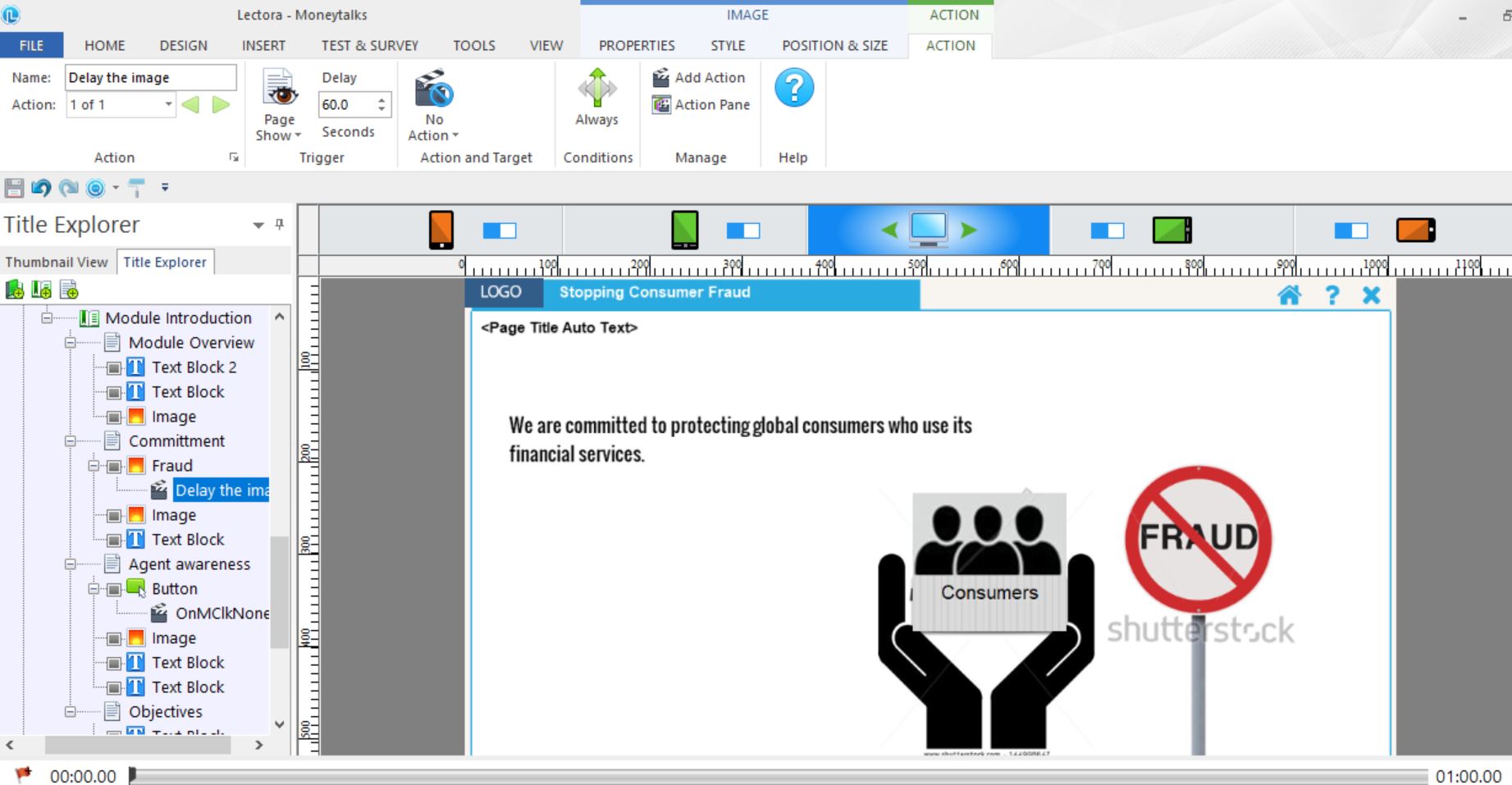Click the X close icon on page
Viewport: 1512px width, 785px height.
(1371, 295)
